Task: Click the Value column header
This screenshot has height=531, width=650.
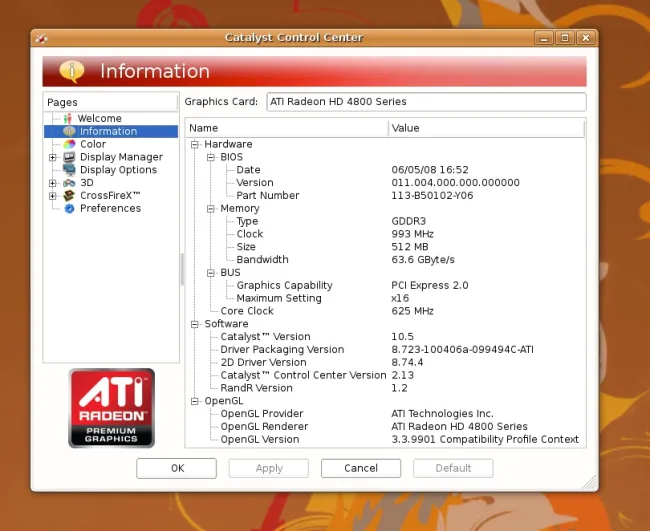Action: 485,128
